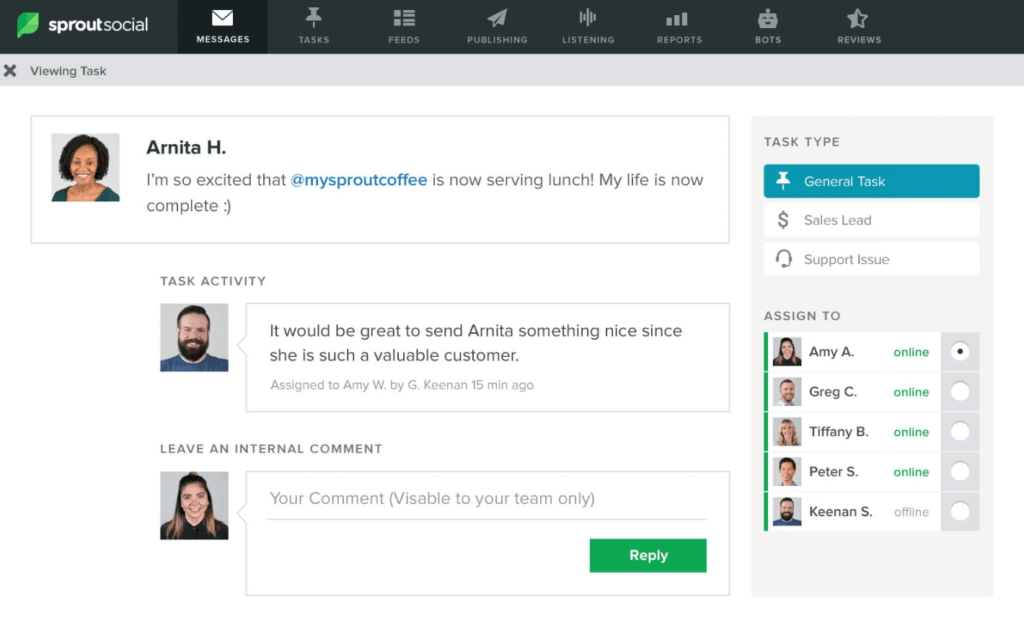Image resolution: width=1024 pixels, height=620 pixels.
Task: Switch task type to Sales Lead
Action: [871, 219]
